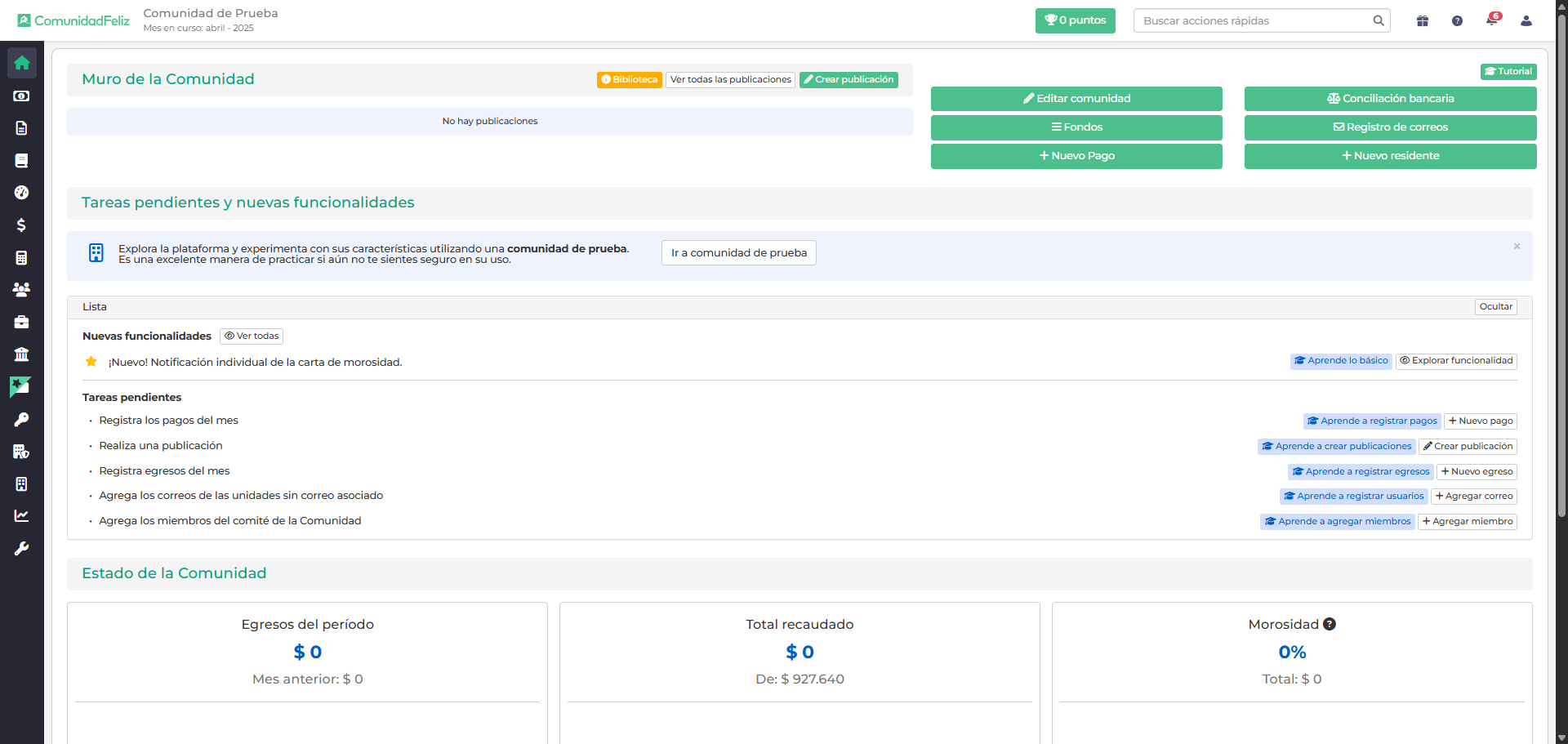Click the page vertical scrollbar

pos(1561,265)
